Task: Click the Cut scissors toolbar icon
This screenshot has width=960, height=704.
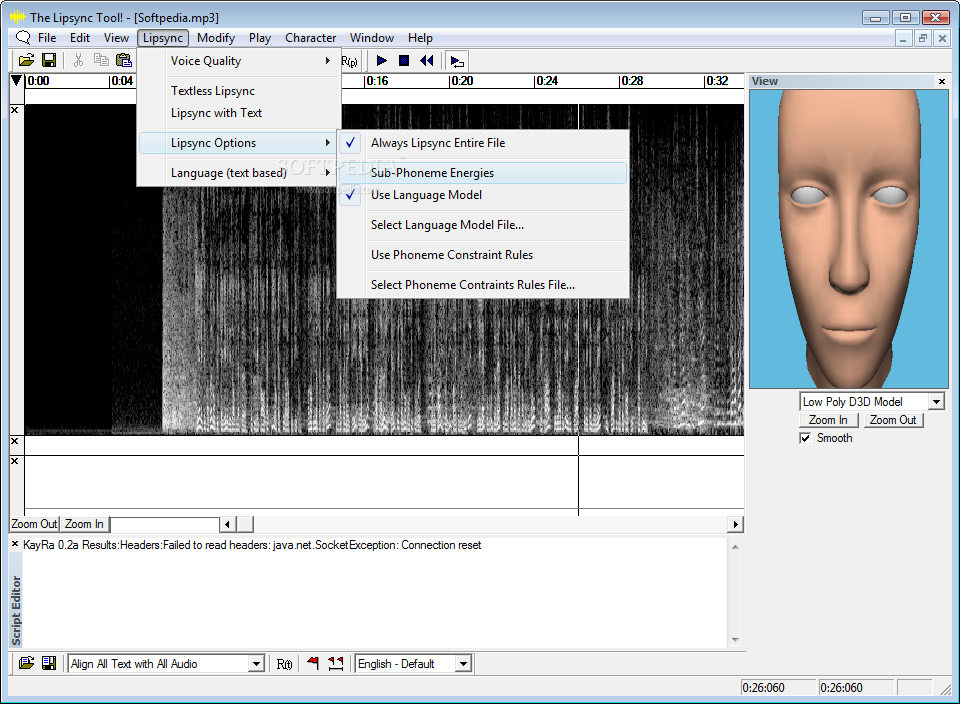Action: coord(78,60)
